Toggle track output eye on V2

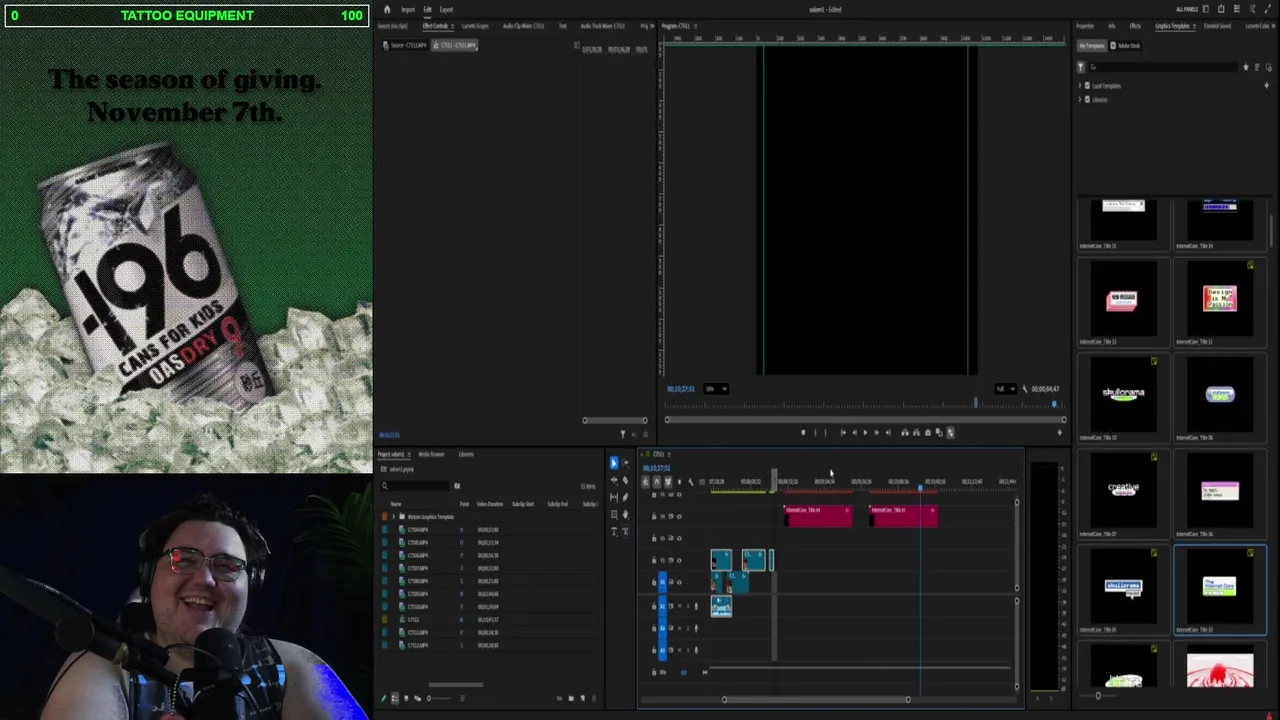point(679,560)
